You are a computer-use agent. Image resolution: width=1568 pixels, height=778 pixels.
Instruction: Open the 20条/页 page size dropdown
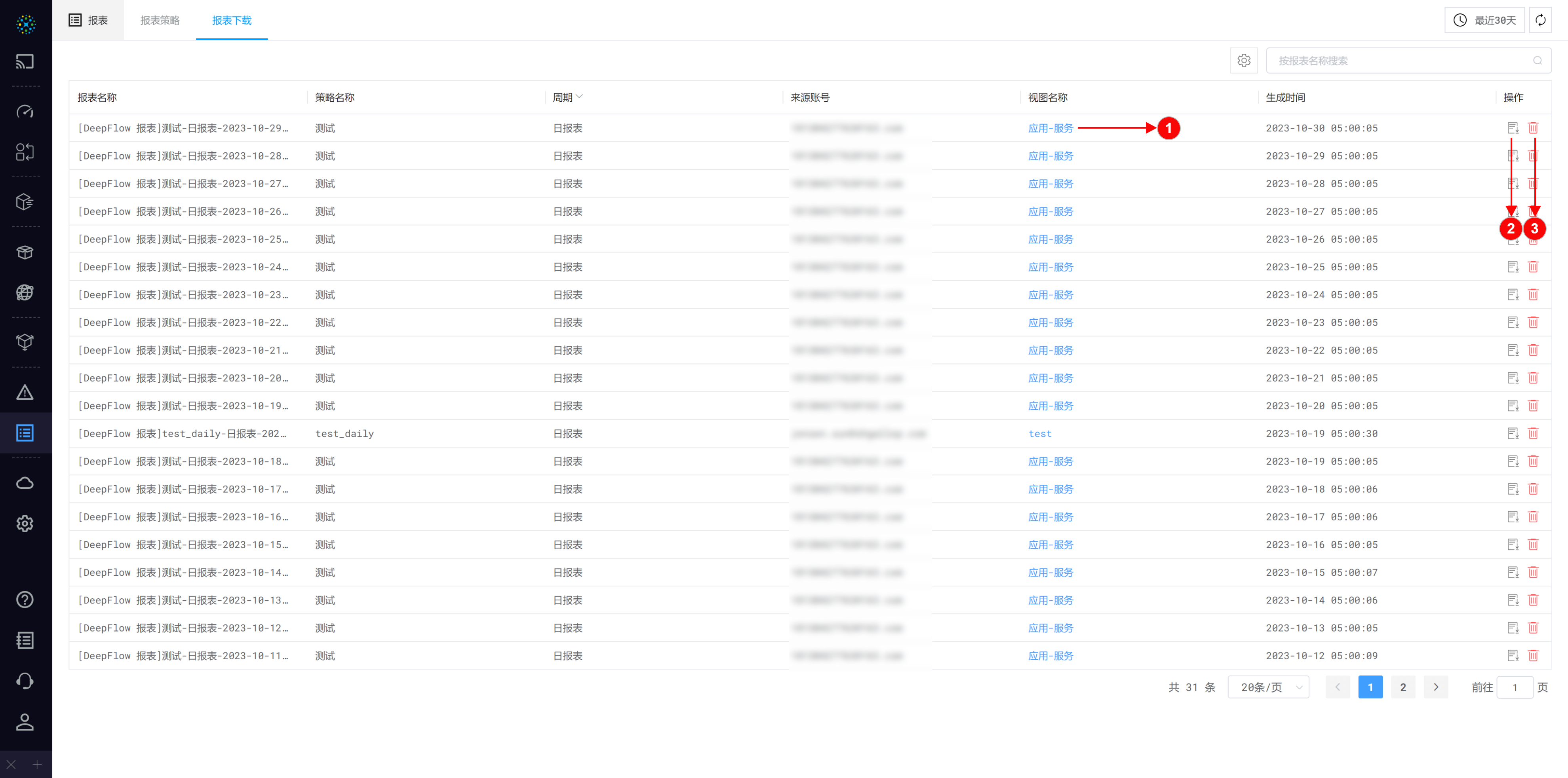pos(1268,687)
